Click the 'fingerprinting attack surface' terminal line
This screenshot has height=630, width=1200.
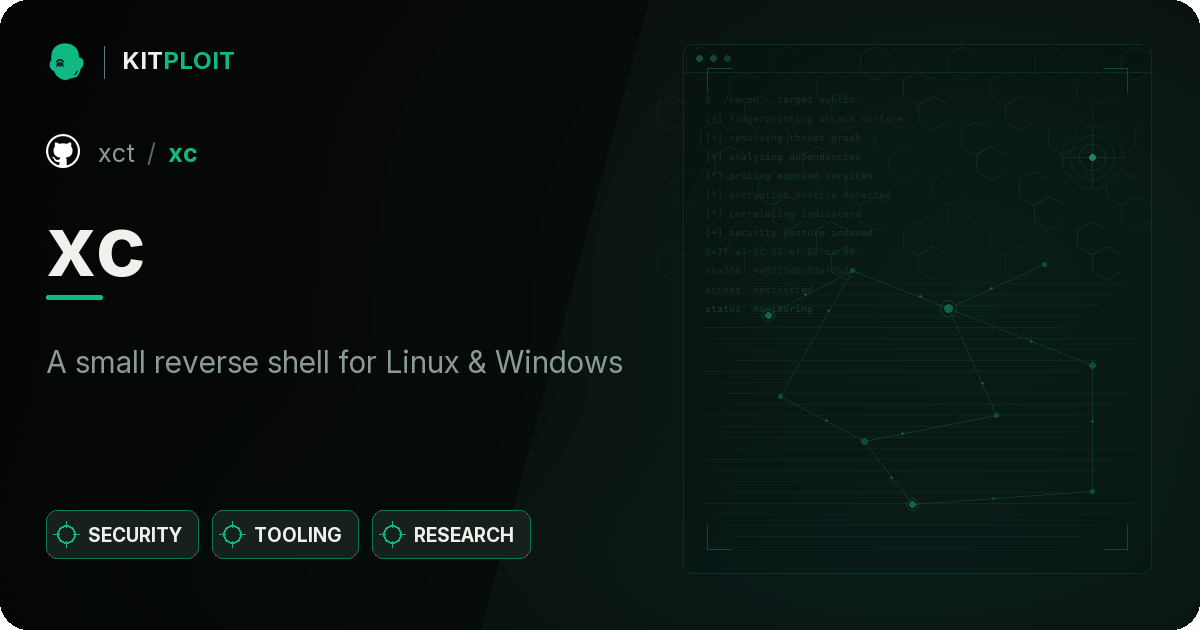tap(804, 119)
